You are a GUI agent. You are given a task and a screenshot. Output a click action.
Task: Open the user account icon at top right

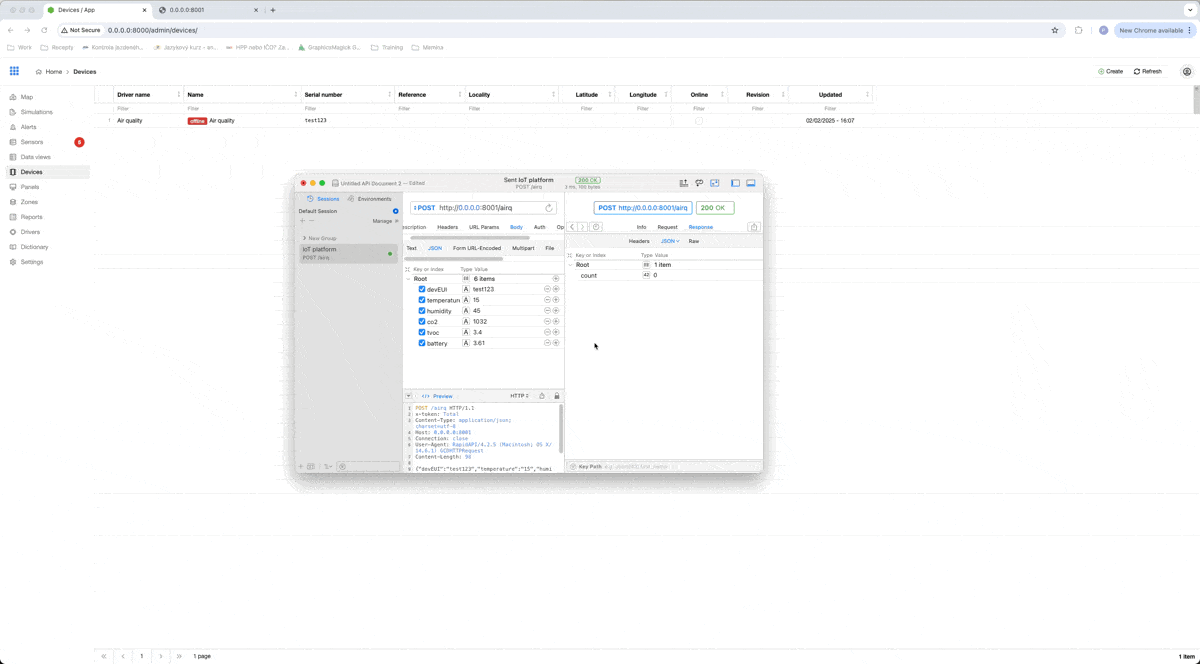click(1187, 71)
